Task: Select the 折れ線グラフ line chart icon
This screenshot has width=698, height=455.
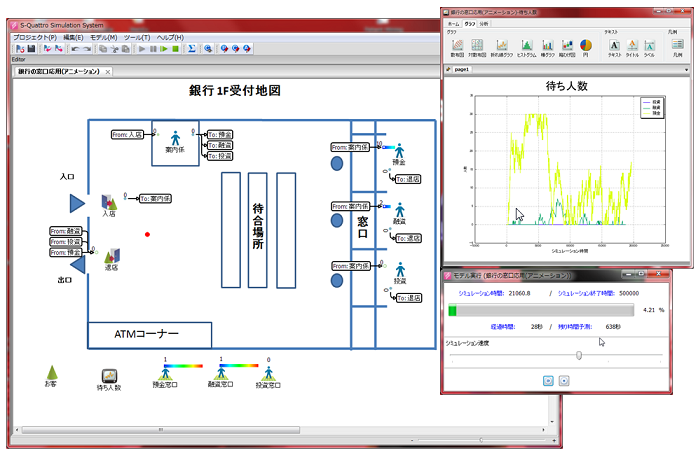Action: pos(500,47)
